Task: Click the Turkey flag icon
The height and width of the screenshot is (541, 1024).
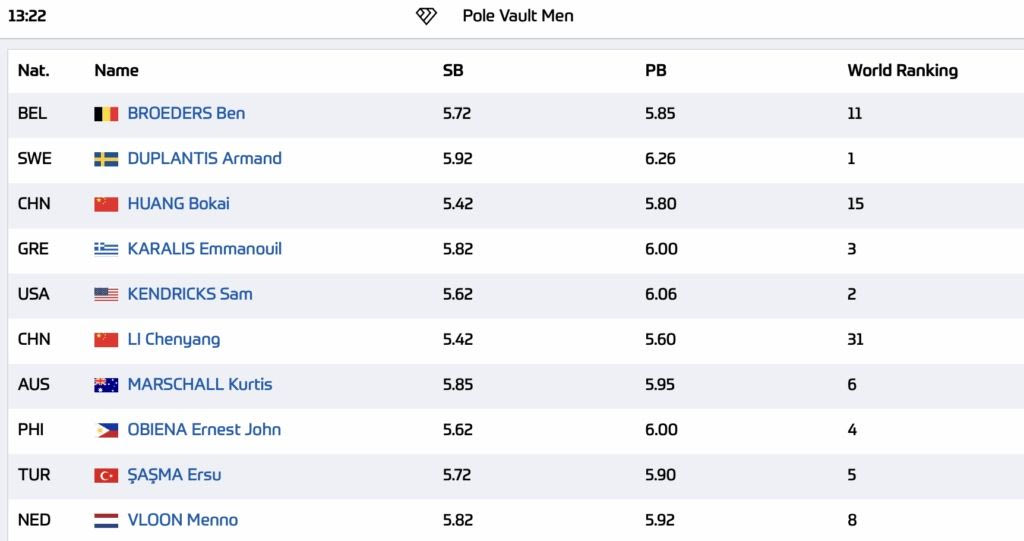Action: [x=106, y=475]
